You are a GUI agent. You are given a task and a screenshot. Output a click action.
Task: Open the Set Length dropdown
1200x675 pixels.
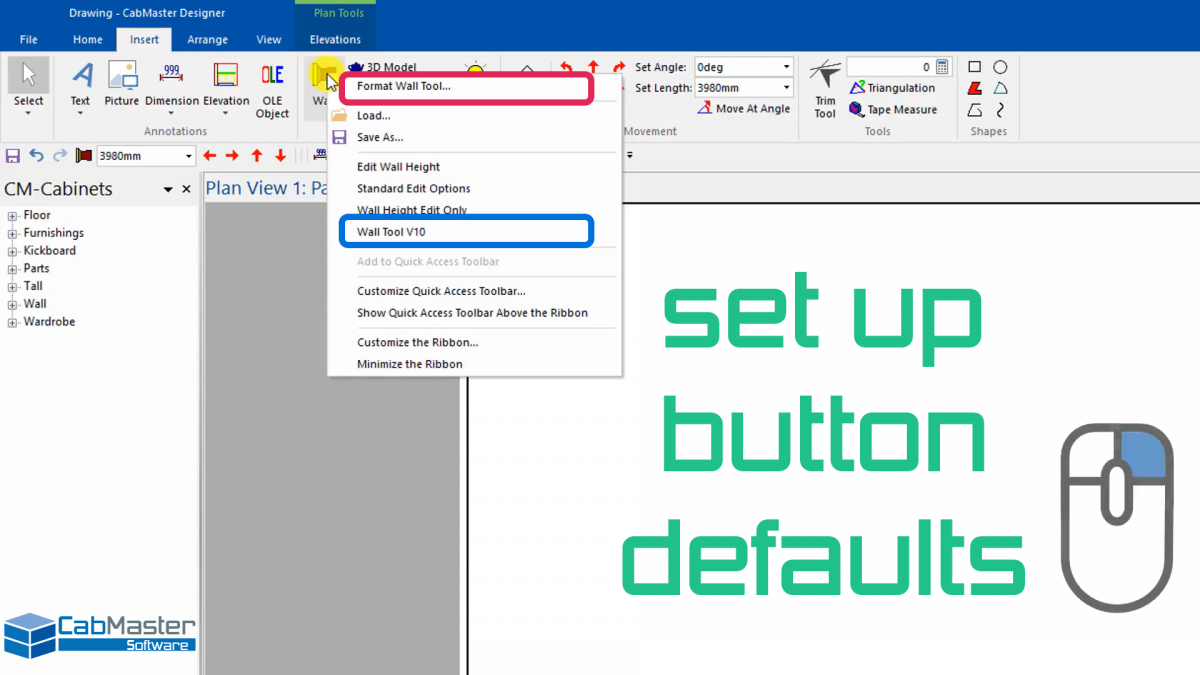pos(786,88)
